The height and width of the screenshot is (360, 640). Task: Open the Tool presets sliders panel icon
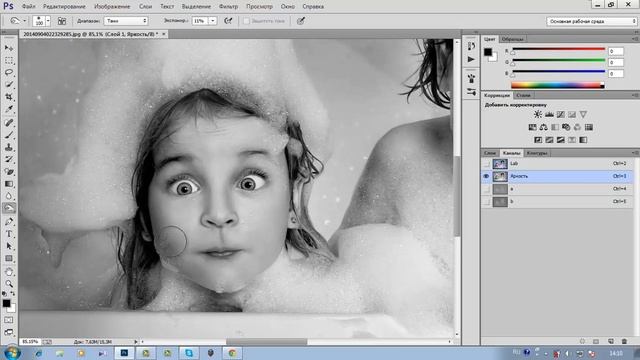(471, 92)
